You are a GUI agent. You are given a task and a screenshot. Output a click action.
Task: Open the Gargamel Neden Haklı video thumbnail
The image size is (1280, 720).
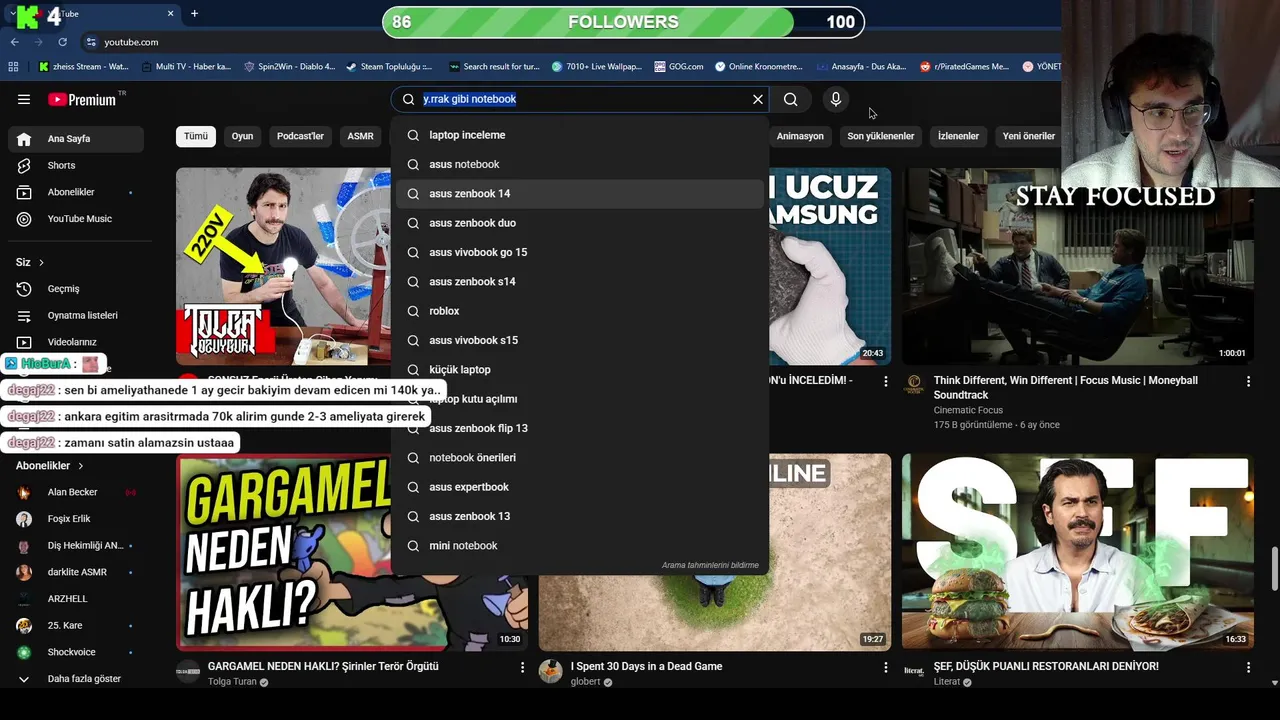pyautogui.click(x=352, y=552)
